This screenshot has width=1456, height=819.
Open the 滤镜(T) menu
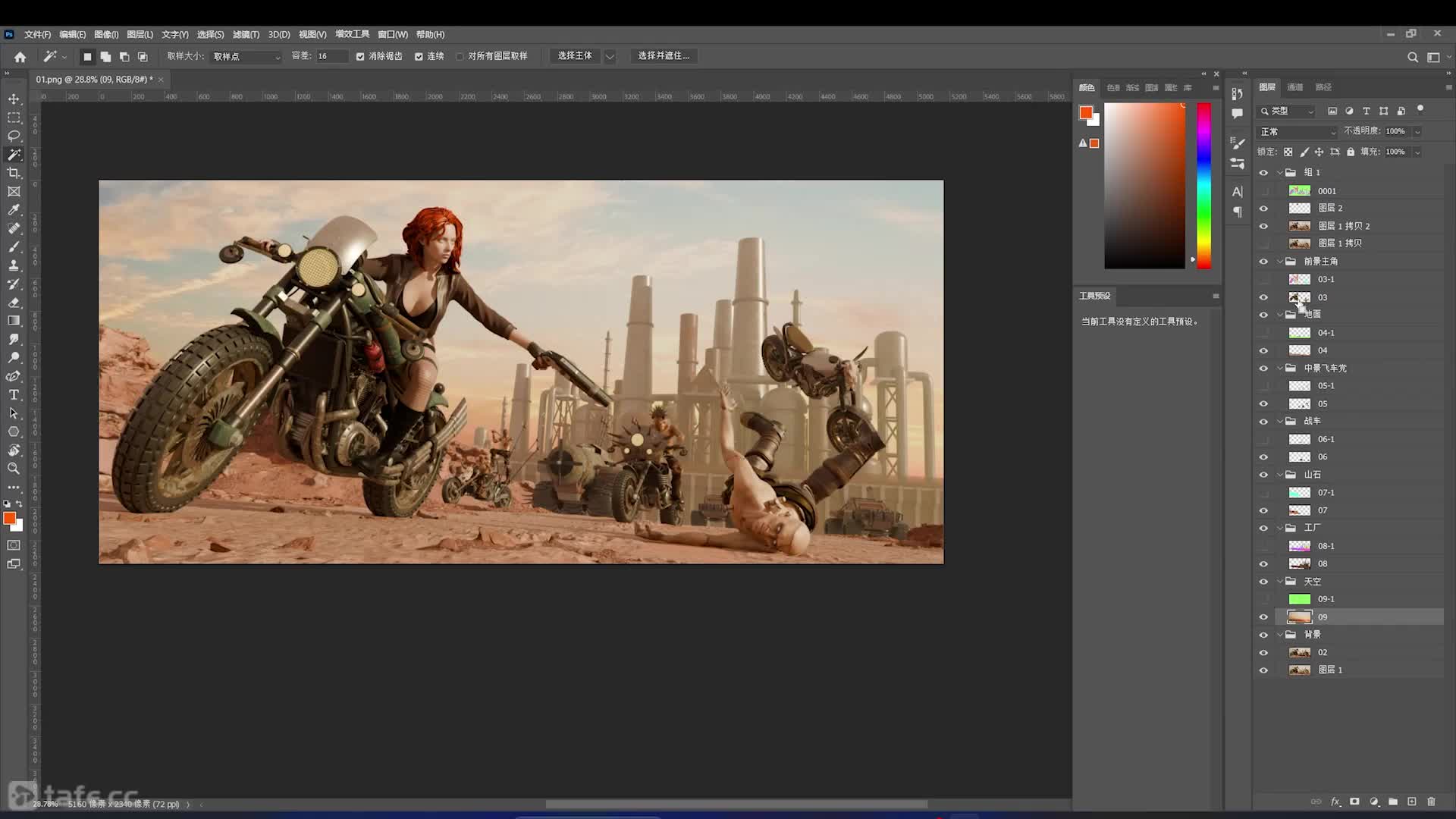pos(246,35)
